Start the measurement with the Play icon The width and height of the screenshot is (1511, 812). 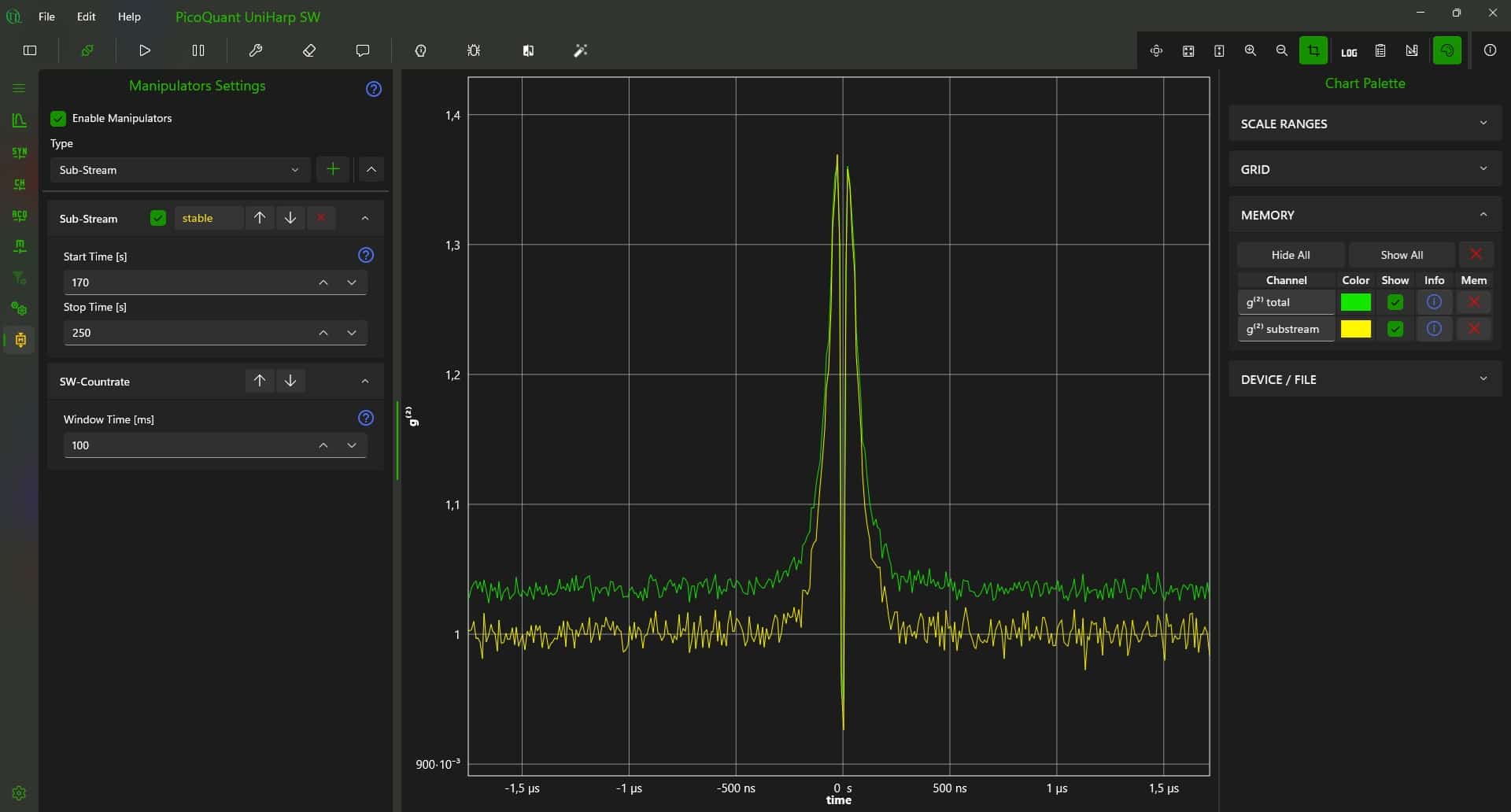pos(144,50)
